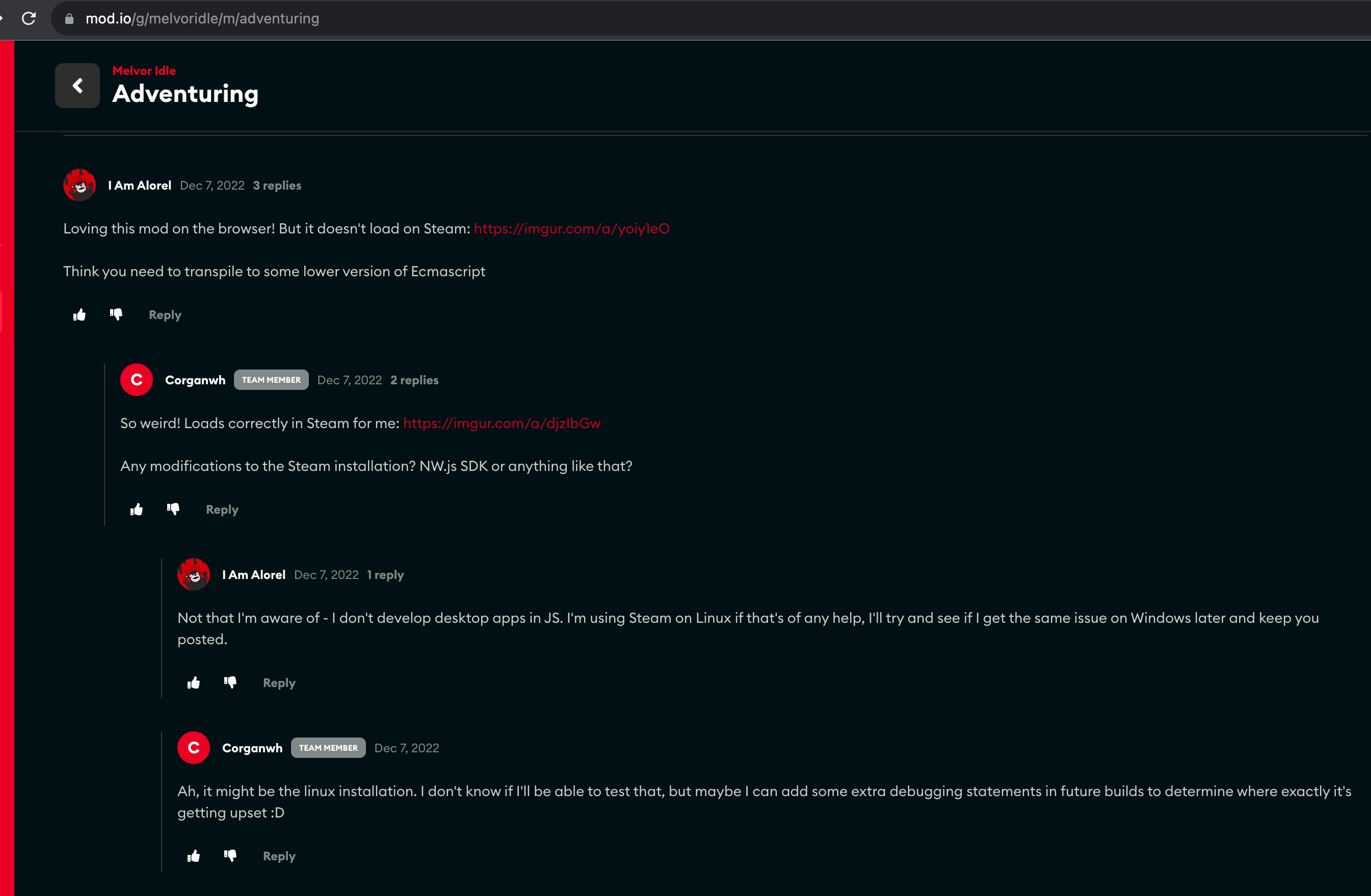Like Corganwh's Steam loading reply
The image size is (1371, 896).
pos(137,509)
